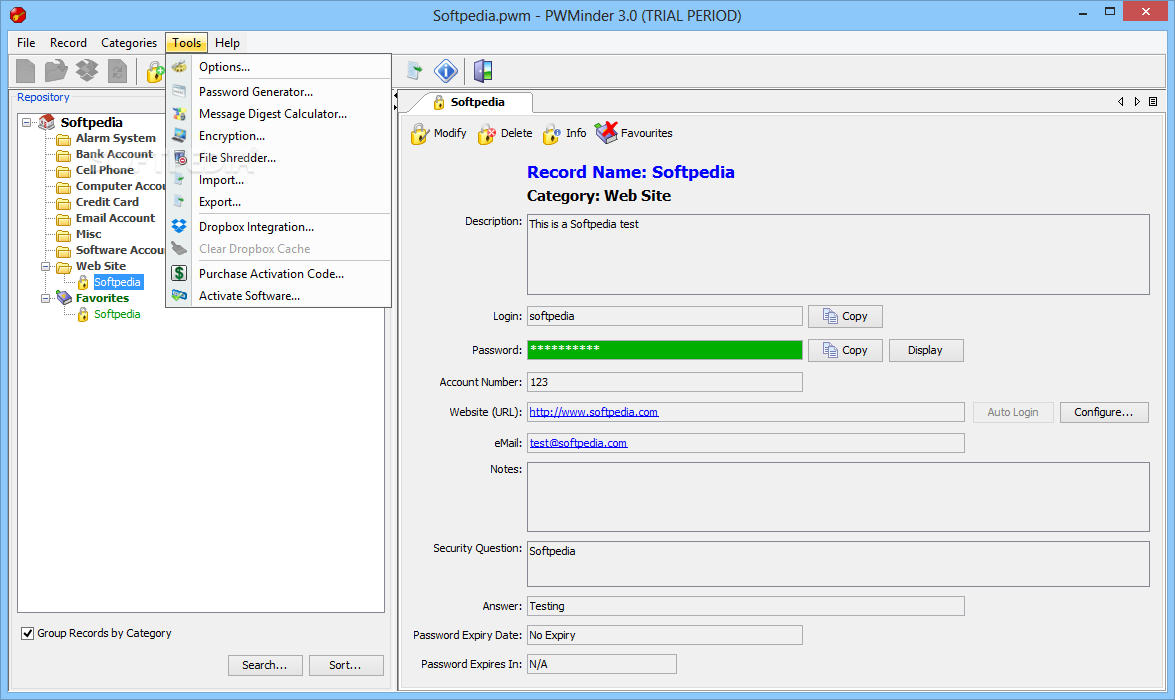Click Delete record padlock button
The width and height of the screenshot is (1175, 700).
[x=505, y=133]
